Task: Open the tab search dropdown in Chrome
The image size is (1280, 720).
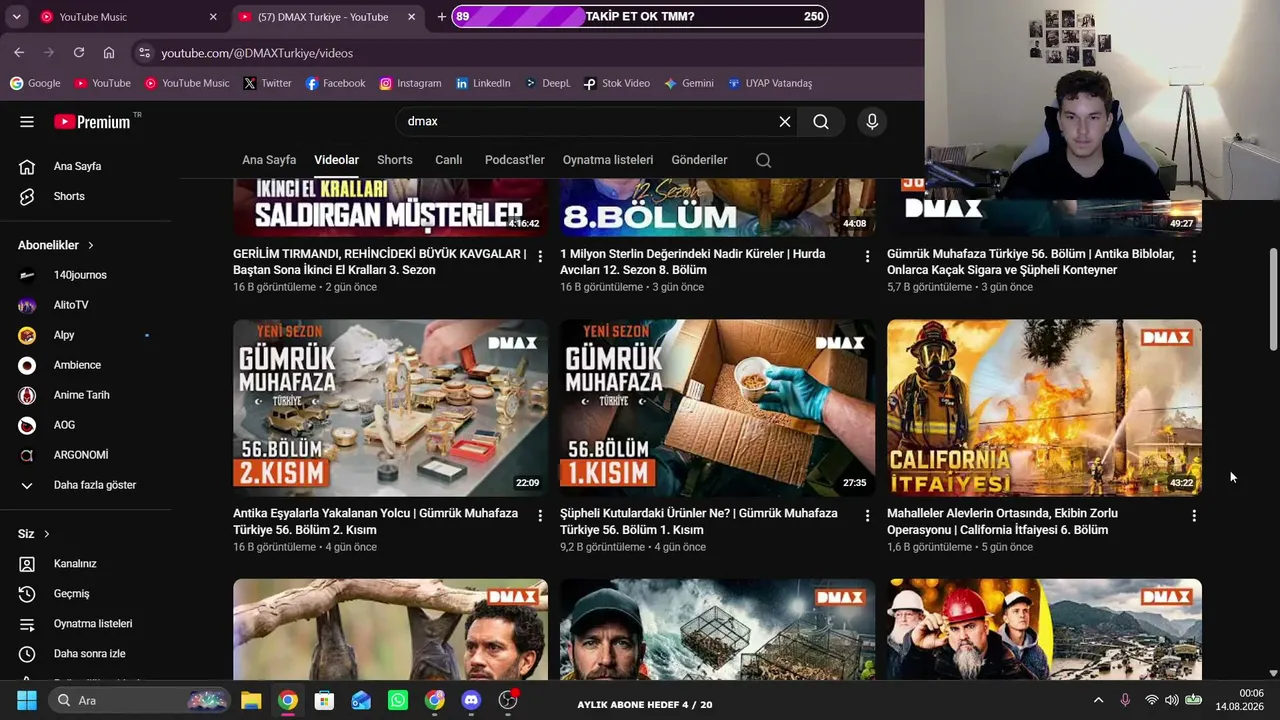Action: pos(16,17)
